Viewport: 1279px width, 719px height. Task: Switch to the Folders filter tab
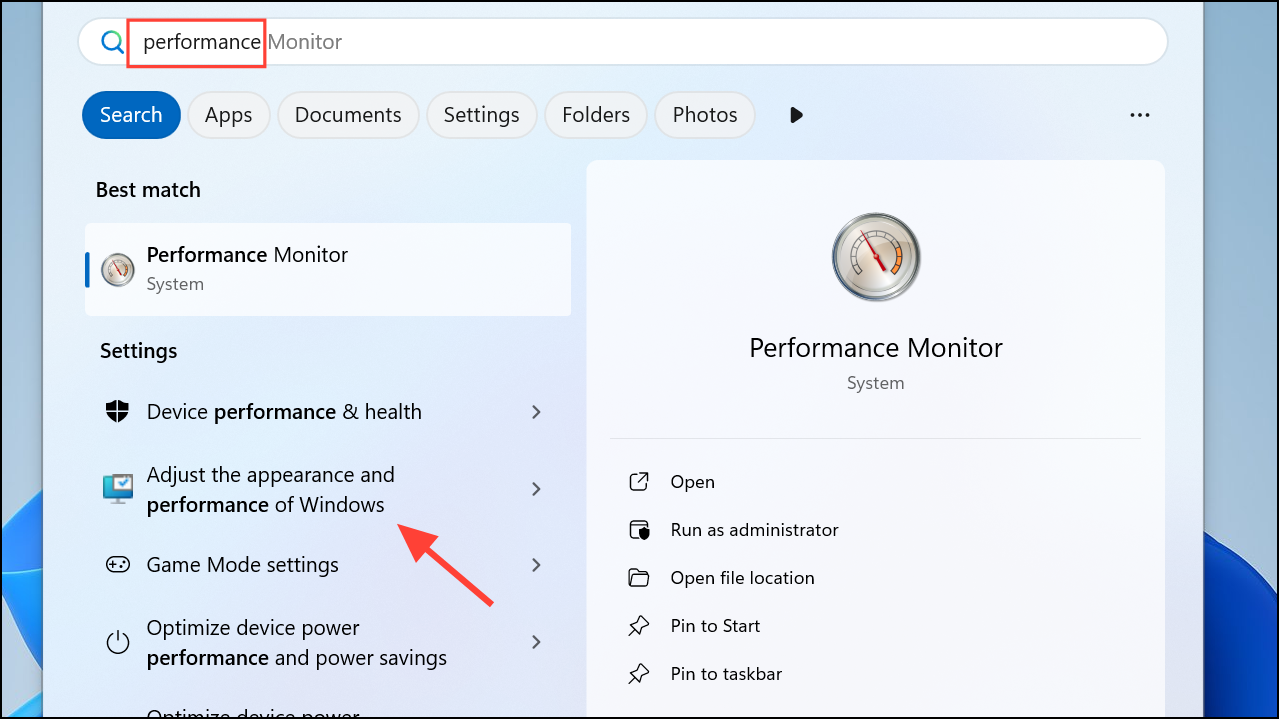tap(596, 115)
